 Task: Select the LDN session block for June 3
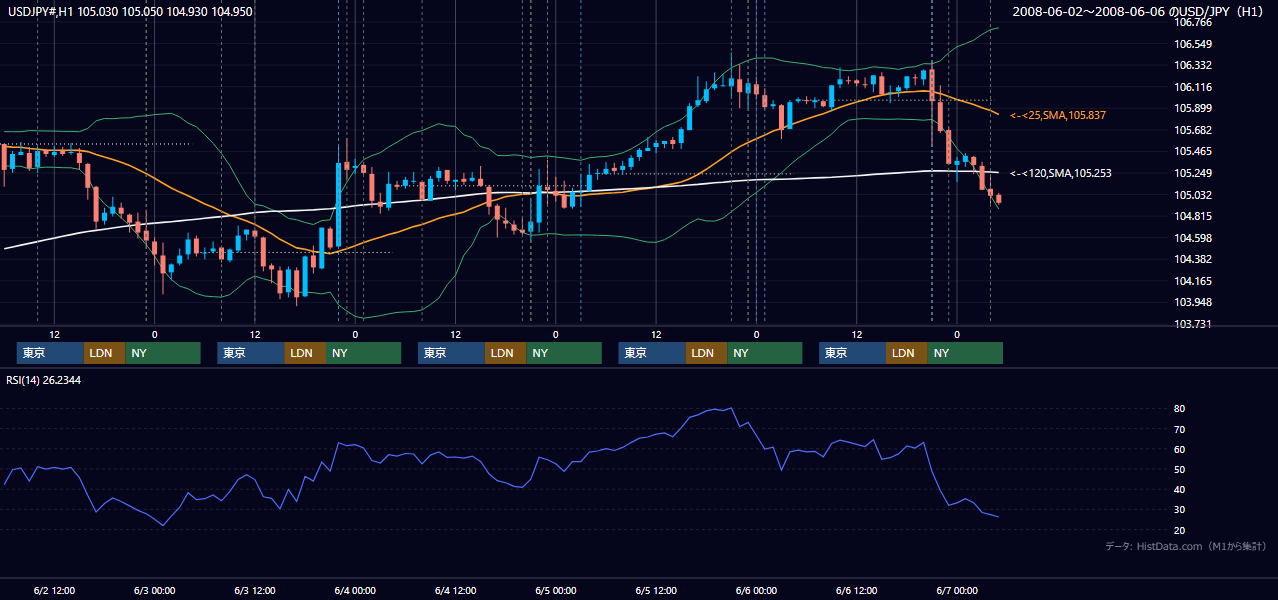click(306, 353)
